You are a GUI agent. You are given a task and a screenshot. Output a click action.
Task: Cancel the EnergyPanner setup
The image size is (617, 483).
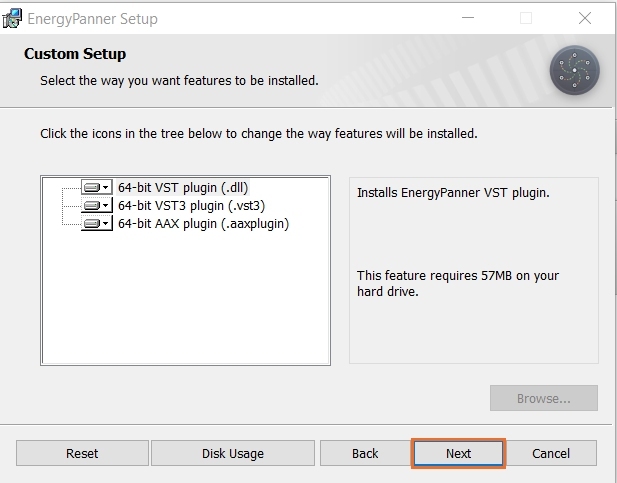click(550, 453)
